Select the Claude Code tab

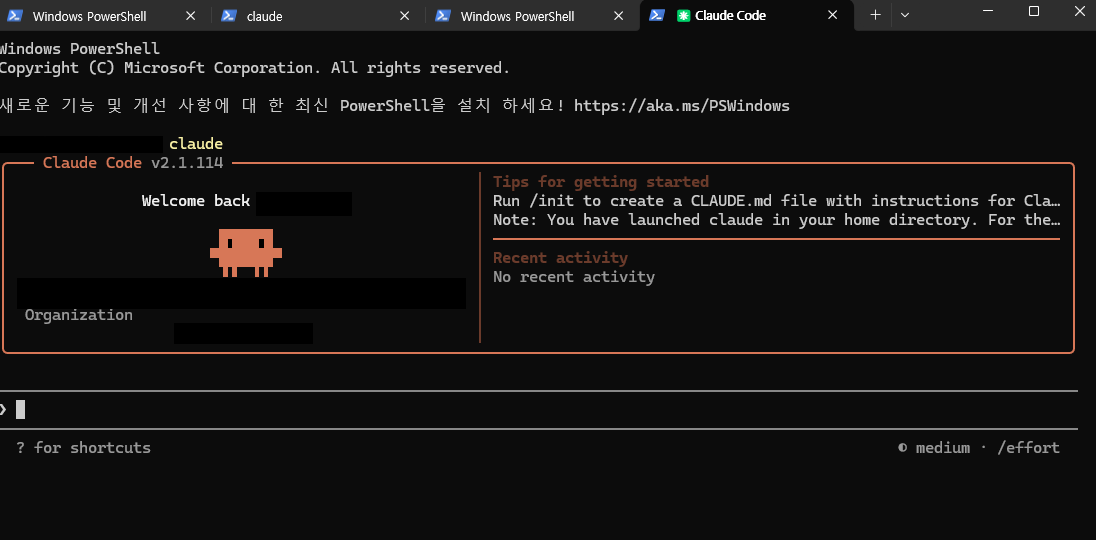pos(747,15)
